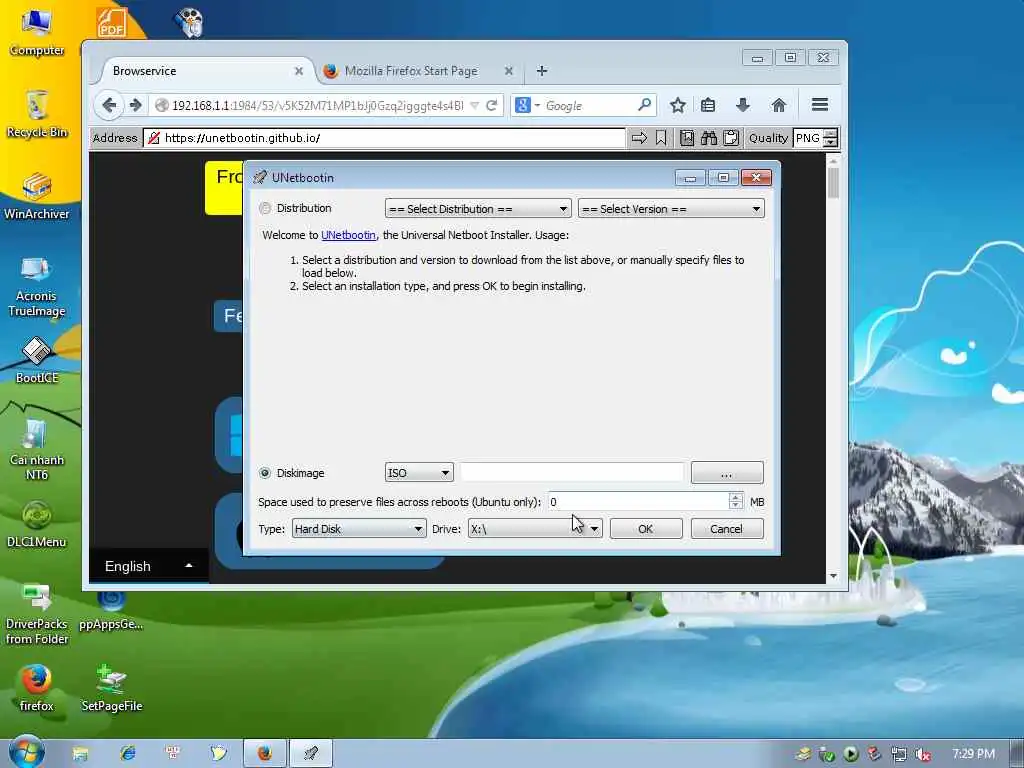This screenshot has width=1024, height=768.
Task: Open Internet Explorer from the taskbar
Action: click(127, 753)
